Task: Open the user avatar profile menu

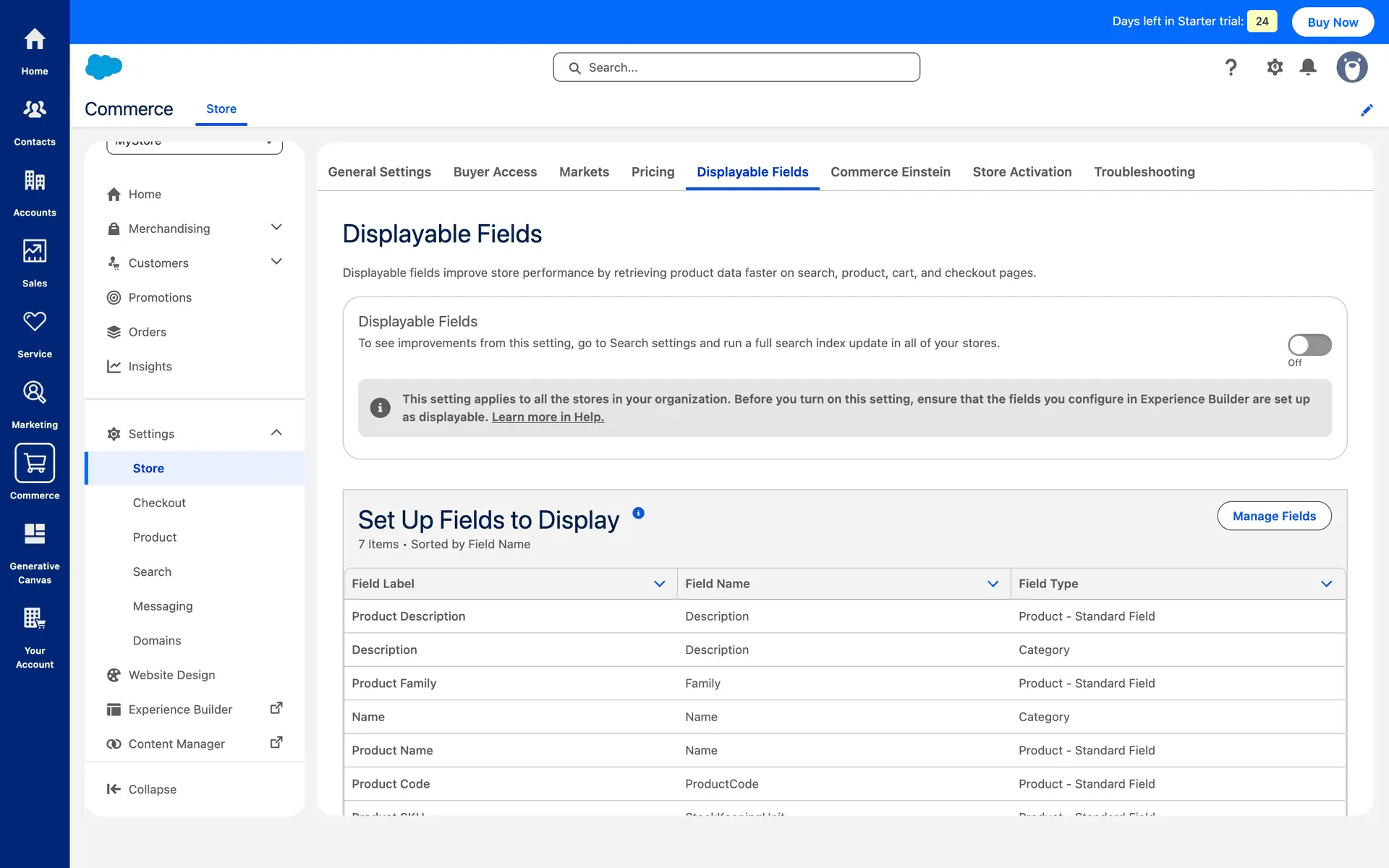Action: point(1351,67)
